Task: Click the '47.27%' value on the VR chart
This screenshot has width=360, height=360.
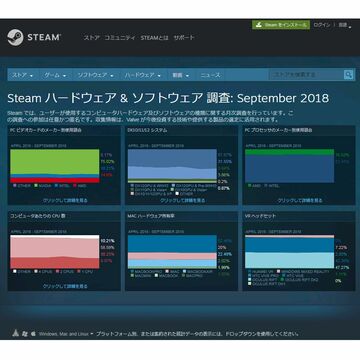Action: point(342,267)
